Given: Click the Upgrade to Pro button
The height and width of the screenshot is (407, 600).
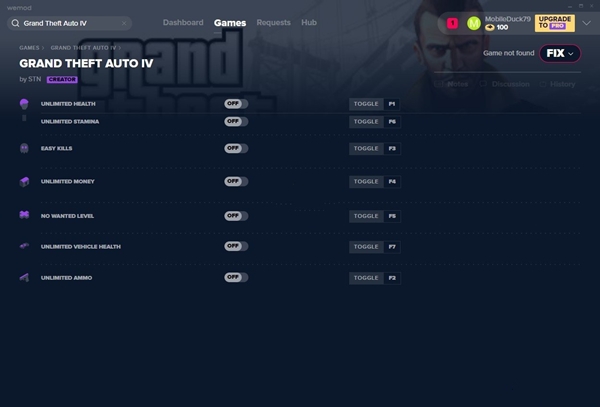Looking at the screenshot, I should [x=554, y=23].
